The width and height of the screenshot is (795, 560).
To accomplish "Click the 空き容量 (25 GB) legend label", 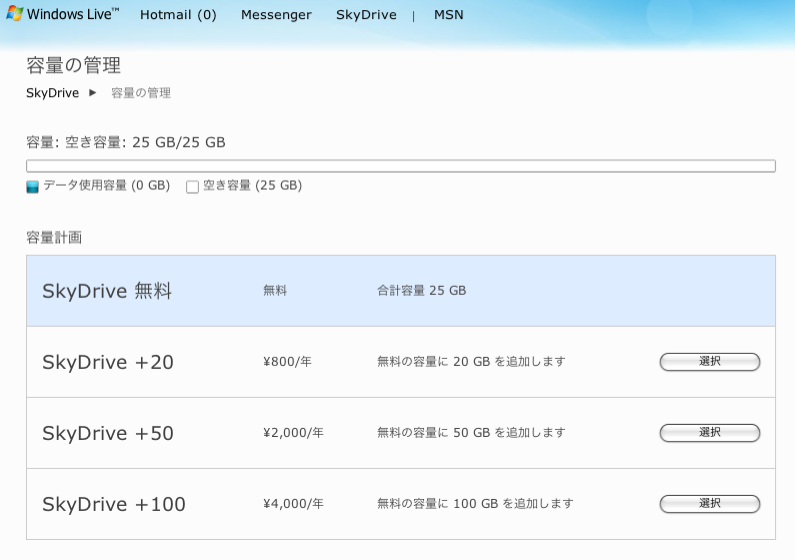I will (252, 185).
